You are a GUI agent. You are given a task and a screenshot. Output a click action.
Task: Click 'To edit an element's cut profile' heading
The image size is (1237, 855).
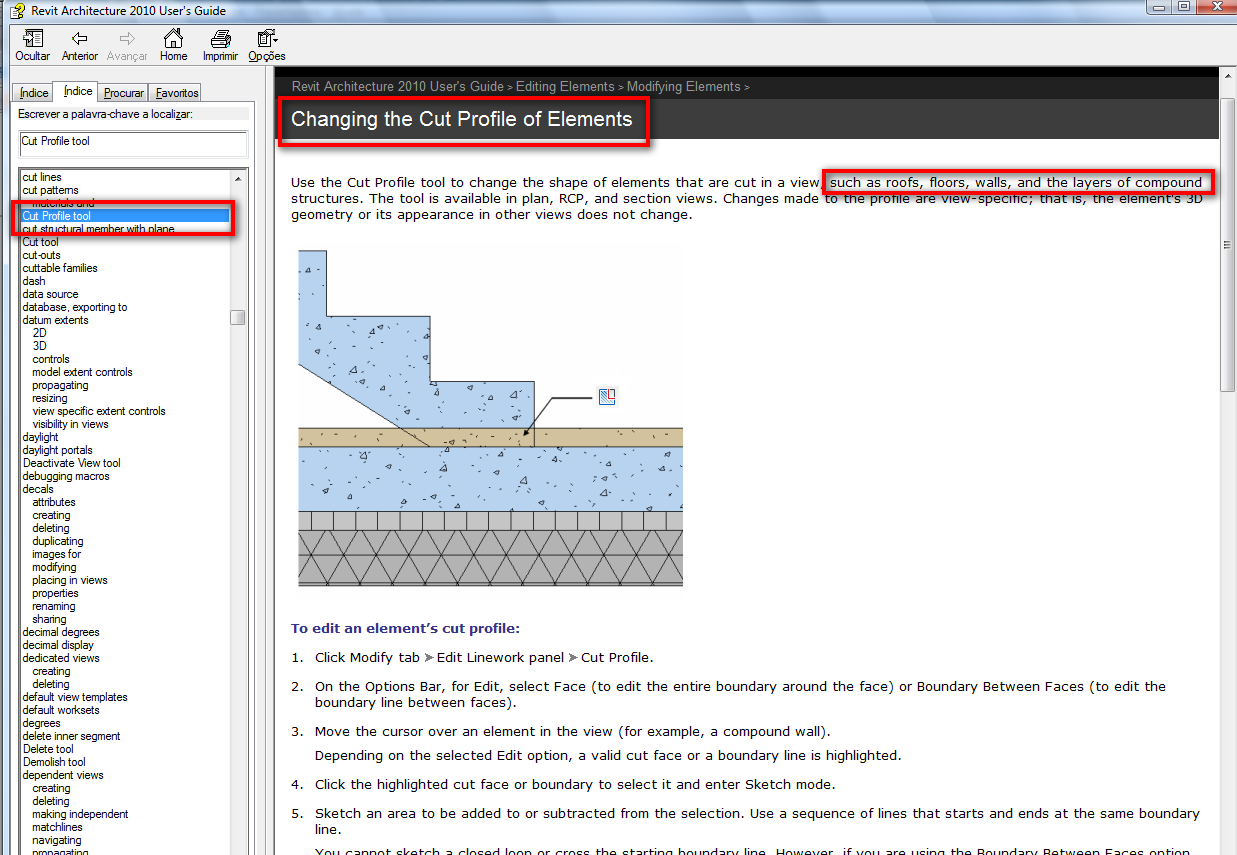point(406,629)
